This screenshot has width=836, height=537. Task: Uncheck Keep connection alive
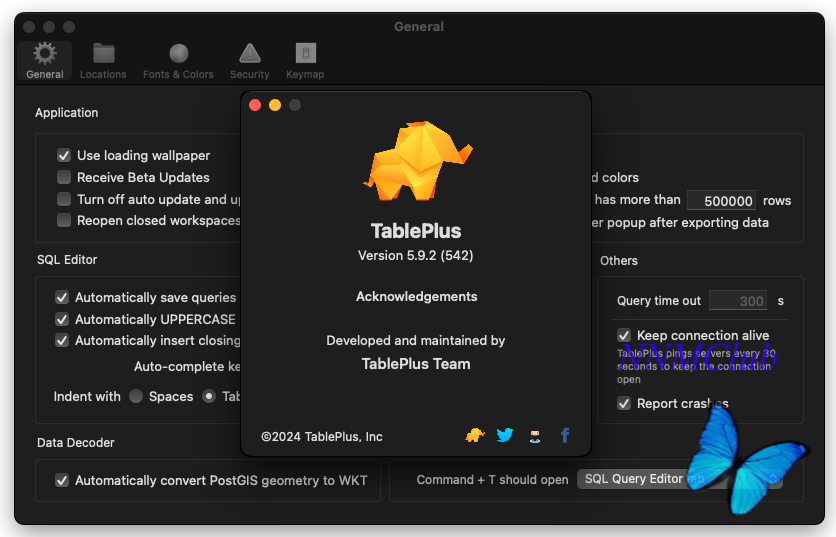click(624, 335)
